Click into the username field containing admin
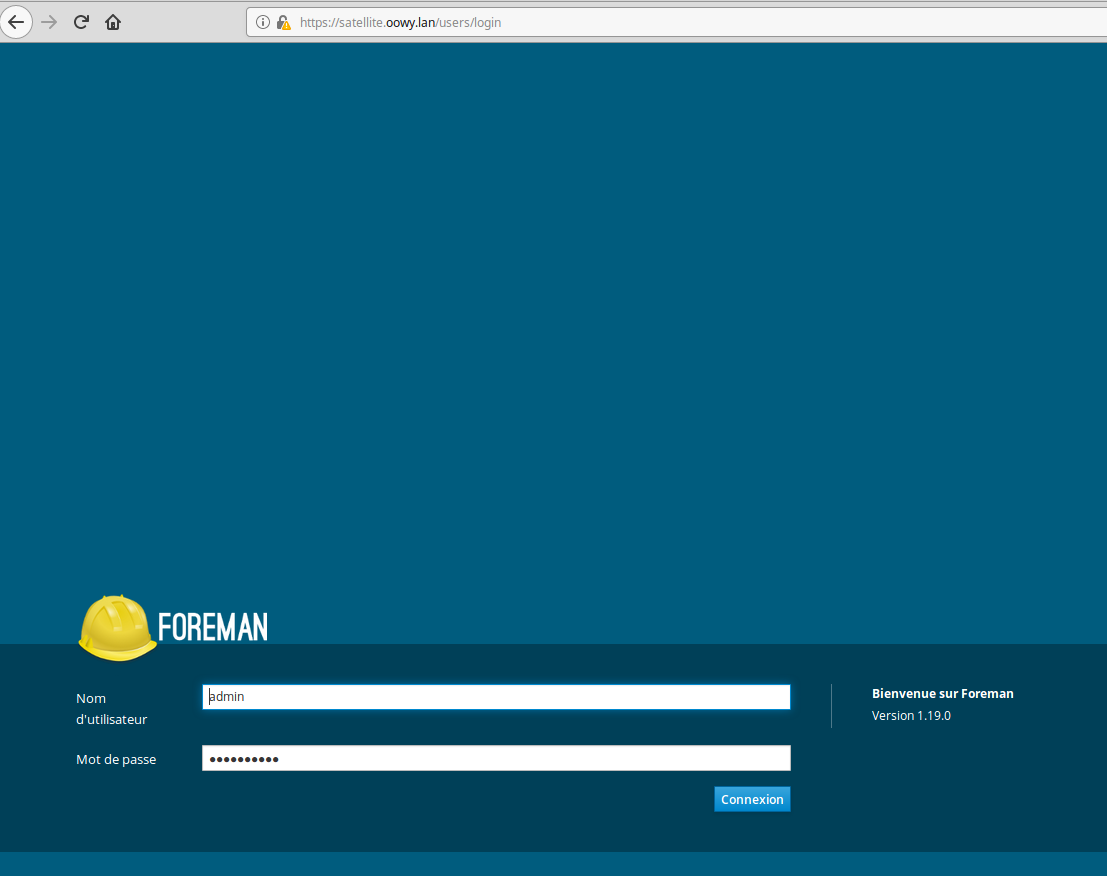 (x=496, y=697)
